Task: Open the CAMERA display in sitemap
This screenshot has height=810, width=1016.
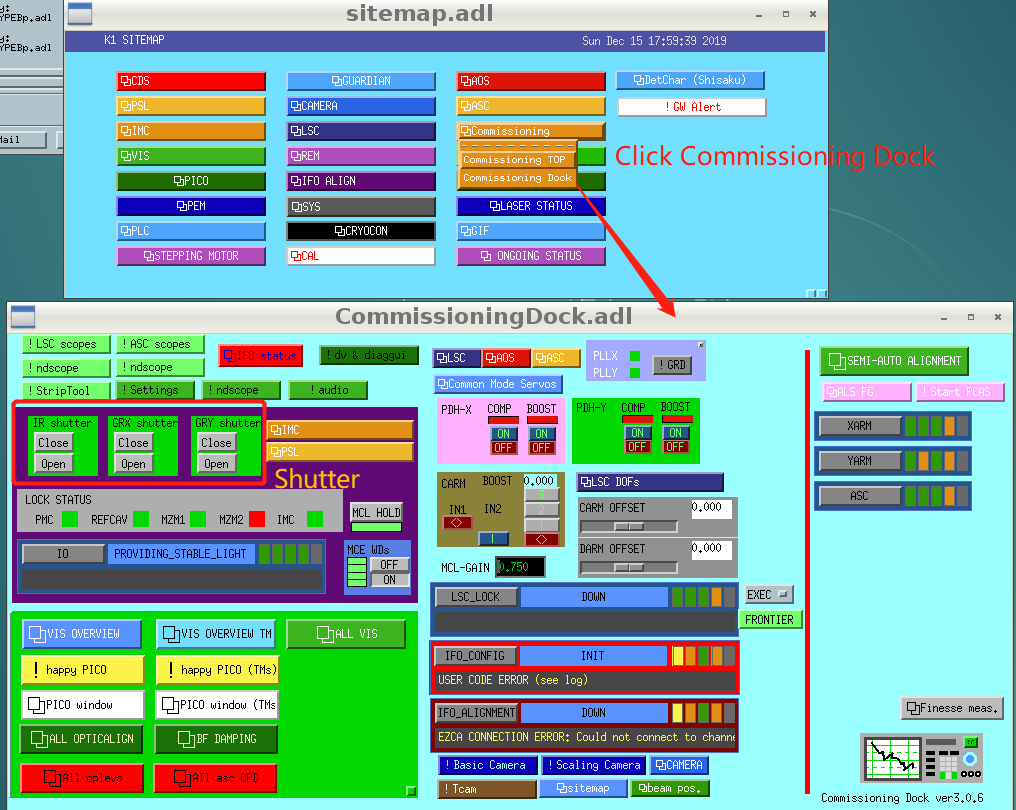Action: click(361, 106)
